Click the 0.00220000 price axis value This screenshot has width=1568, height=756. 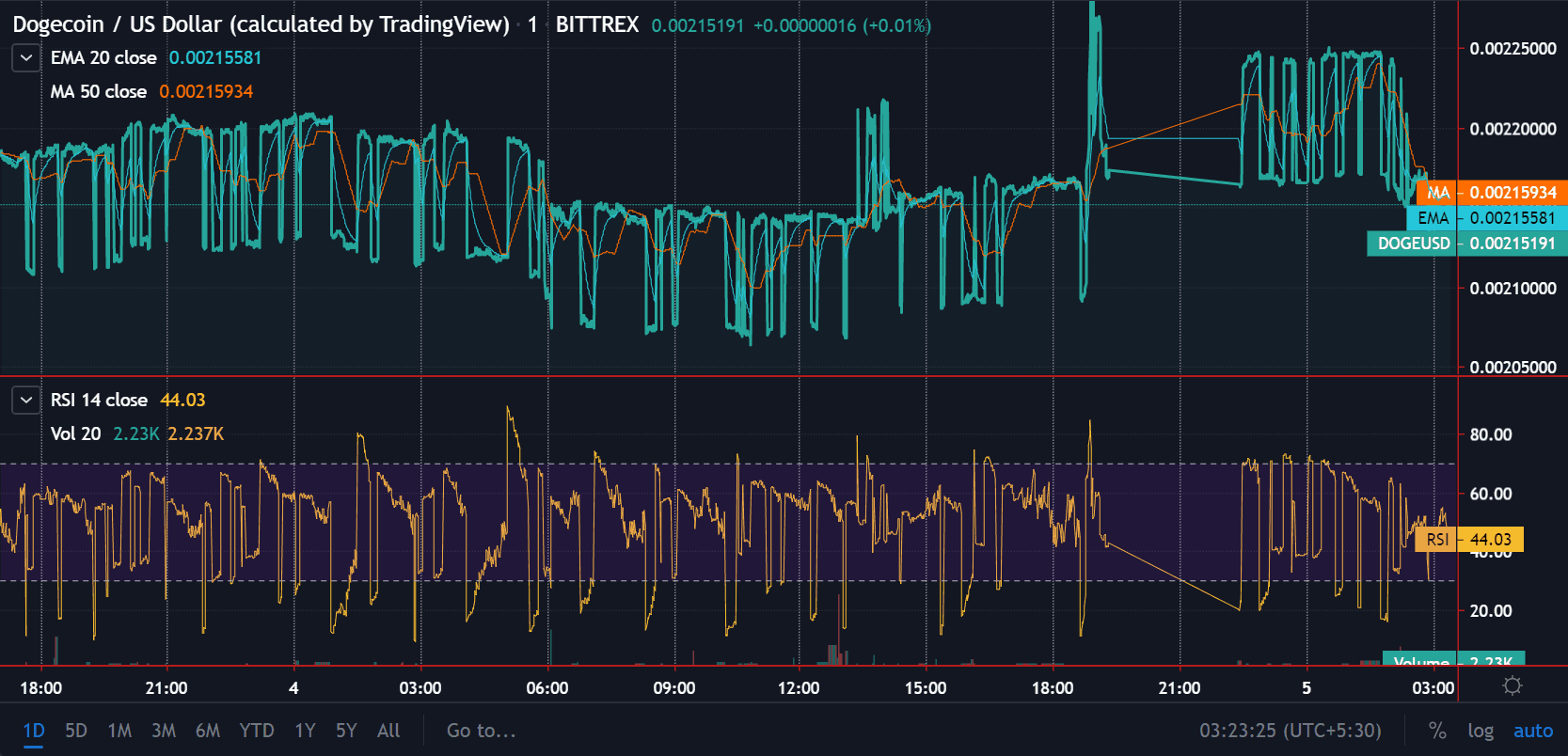pos(1513,130)
